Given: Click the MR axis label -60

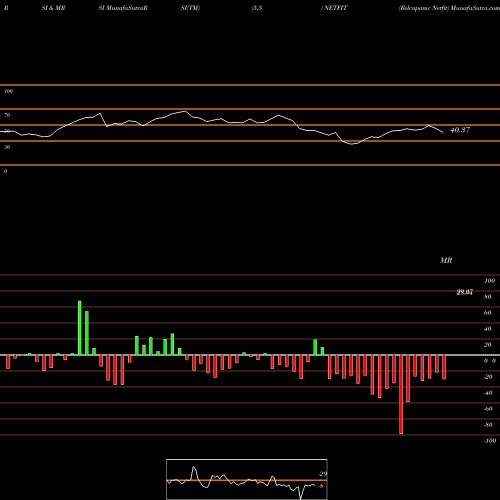Looking at the screenshot, I should coord(488,409).
